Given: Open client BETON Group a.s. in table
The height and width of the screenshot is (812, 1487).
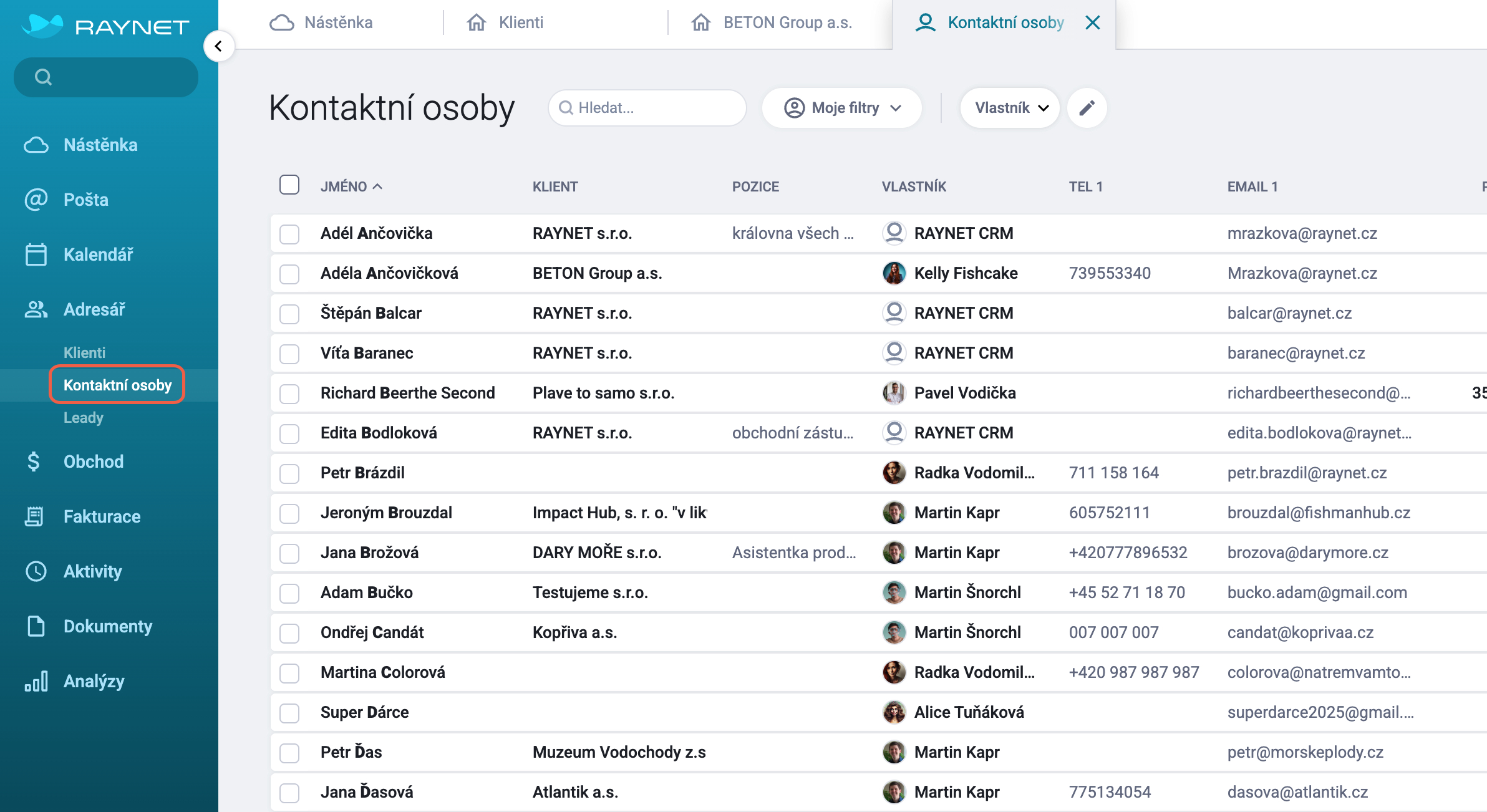Looking at the screenshot, I should click(x=598, y=273).
